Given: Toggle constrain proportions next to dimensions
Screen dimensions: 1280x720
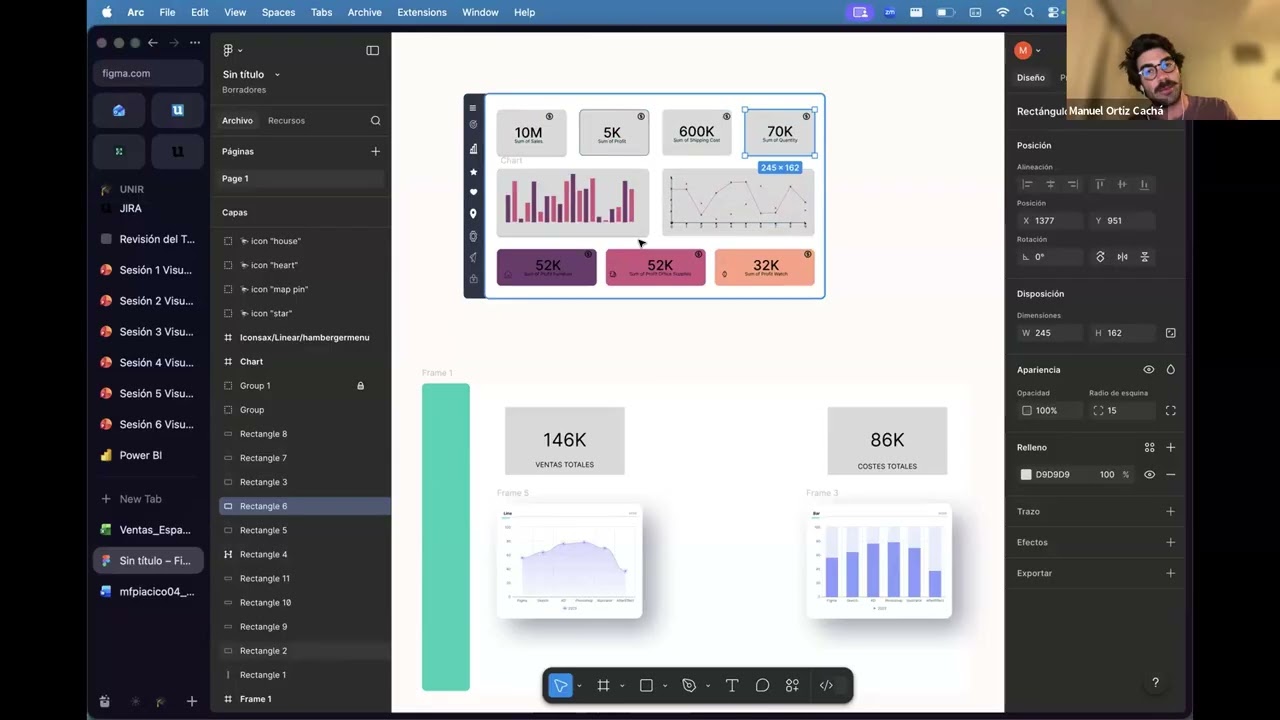Looking at the screenshot, I should 1170,333.
